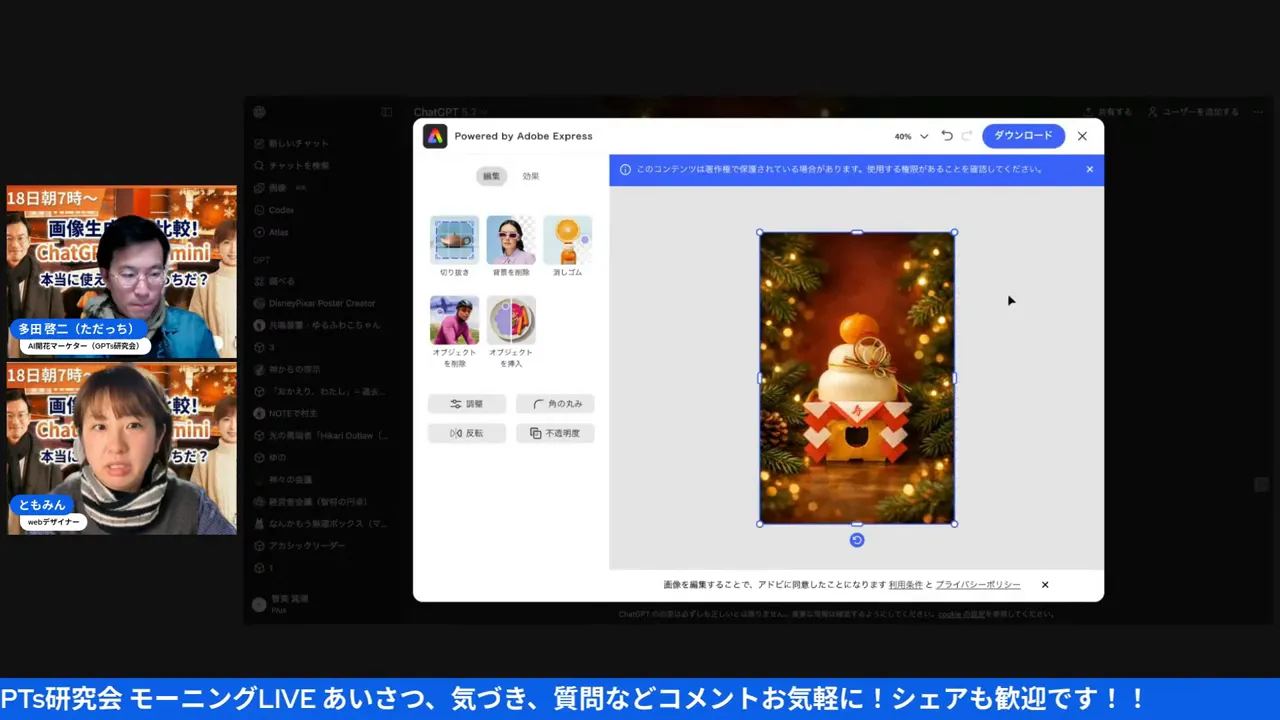1280x720 pixels.
Task: Open the 不透明度 opacity control
Action: pos(555,432)
